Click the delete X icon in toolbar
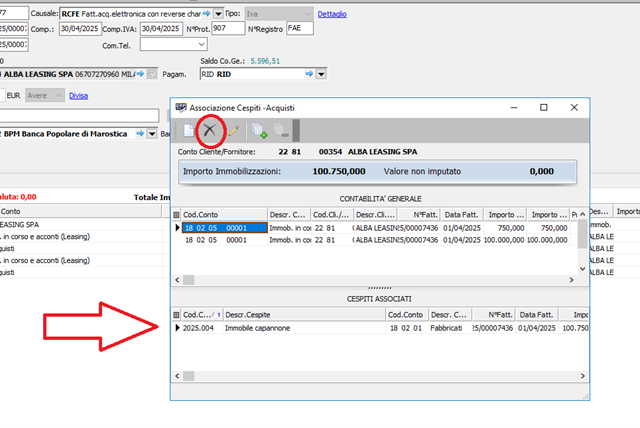This screenshot has width=640, height=428. tap(210, 130)
